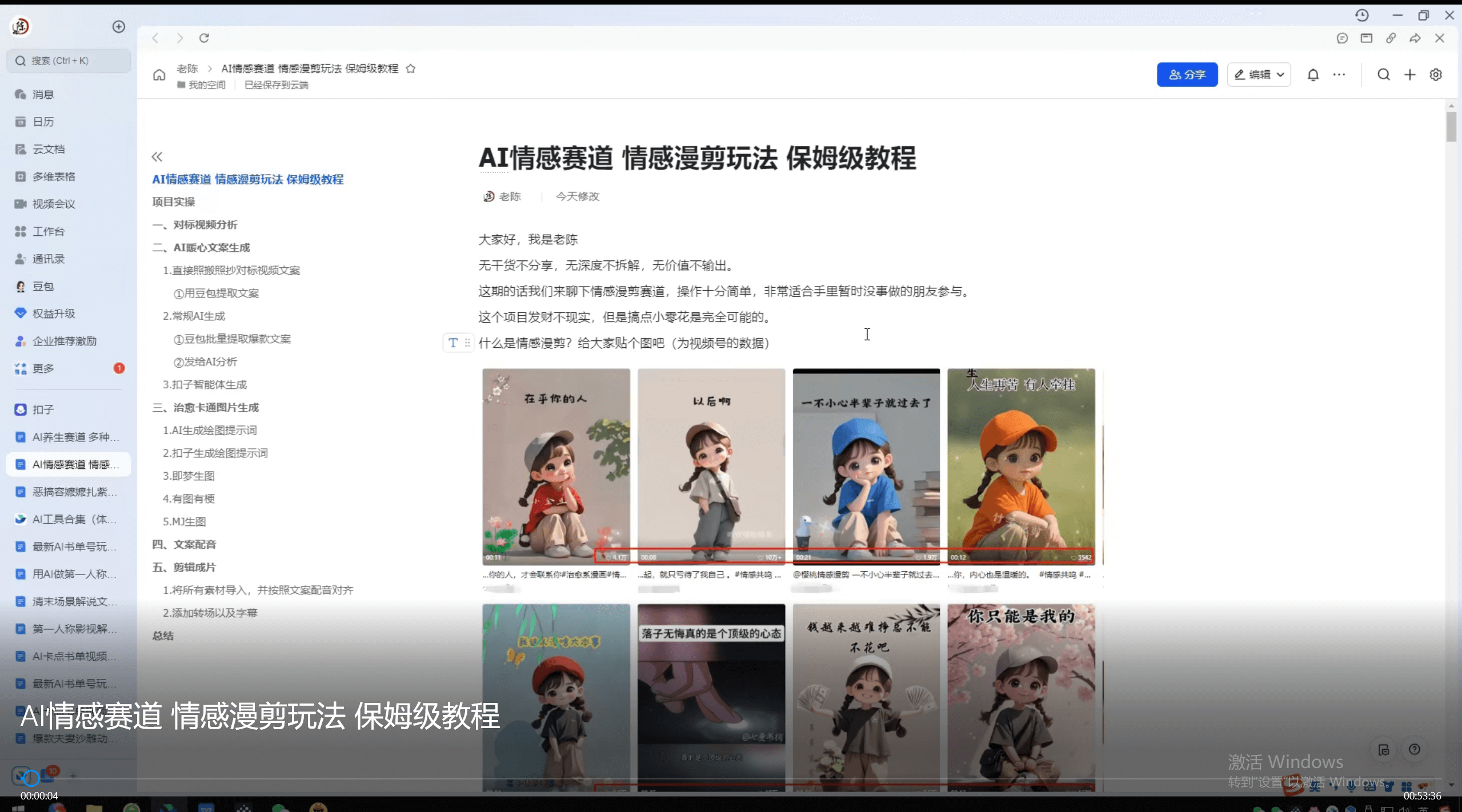Image resolution: width=1462 pixels, height=812 pixels.
Task: Open the 日历 calendar from the sidebar
Action: point(43,121)
